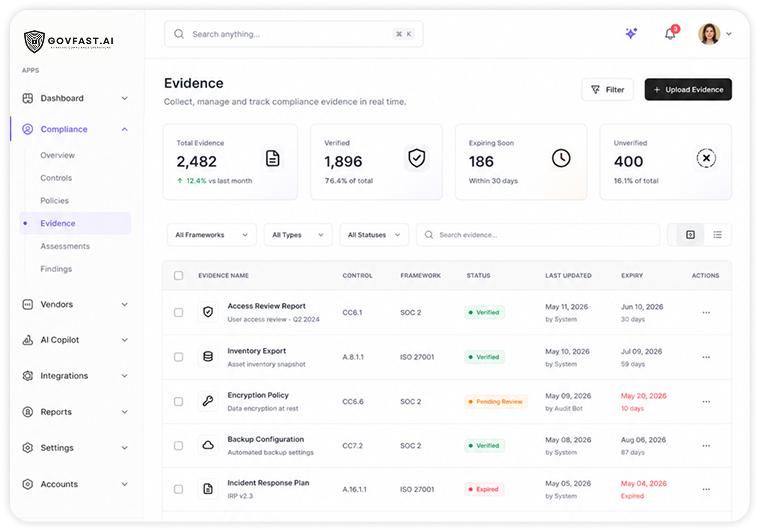Click the Filter button
The image size is (760, 532).
point(607,90)
